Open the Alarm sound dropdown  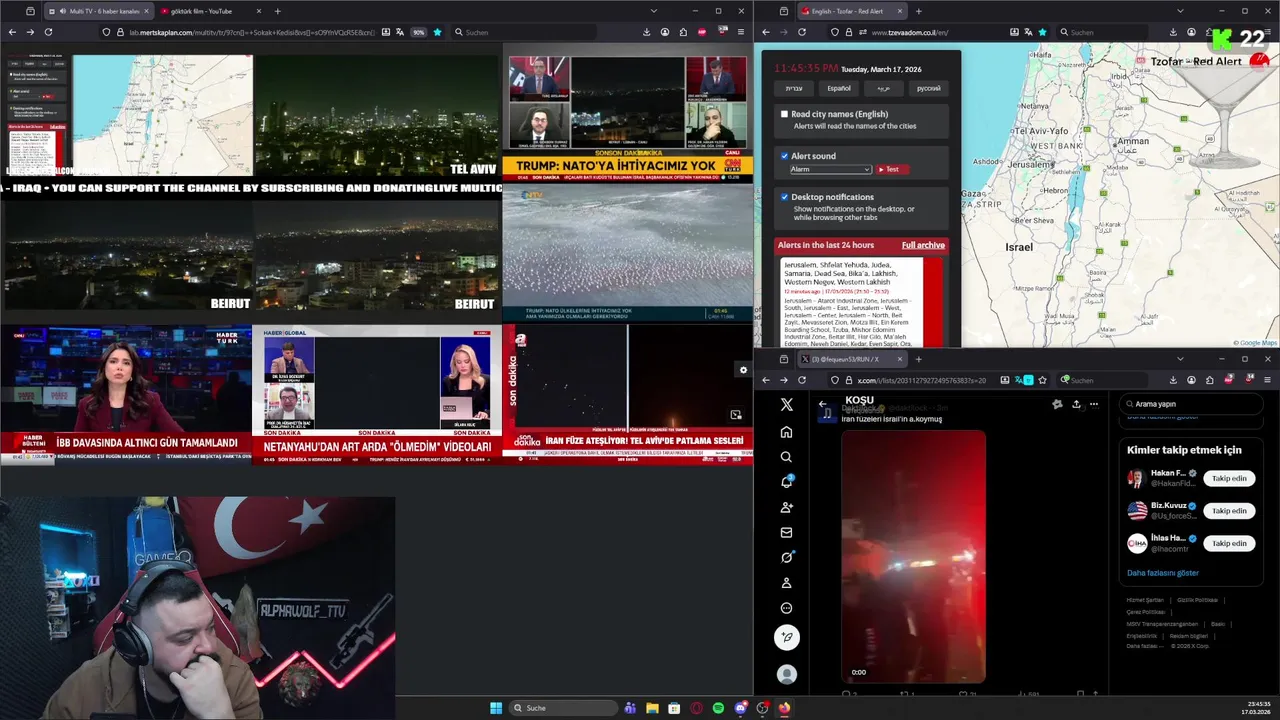tap(830, 169)
